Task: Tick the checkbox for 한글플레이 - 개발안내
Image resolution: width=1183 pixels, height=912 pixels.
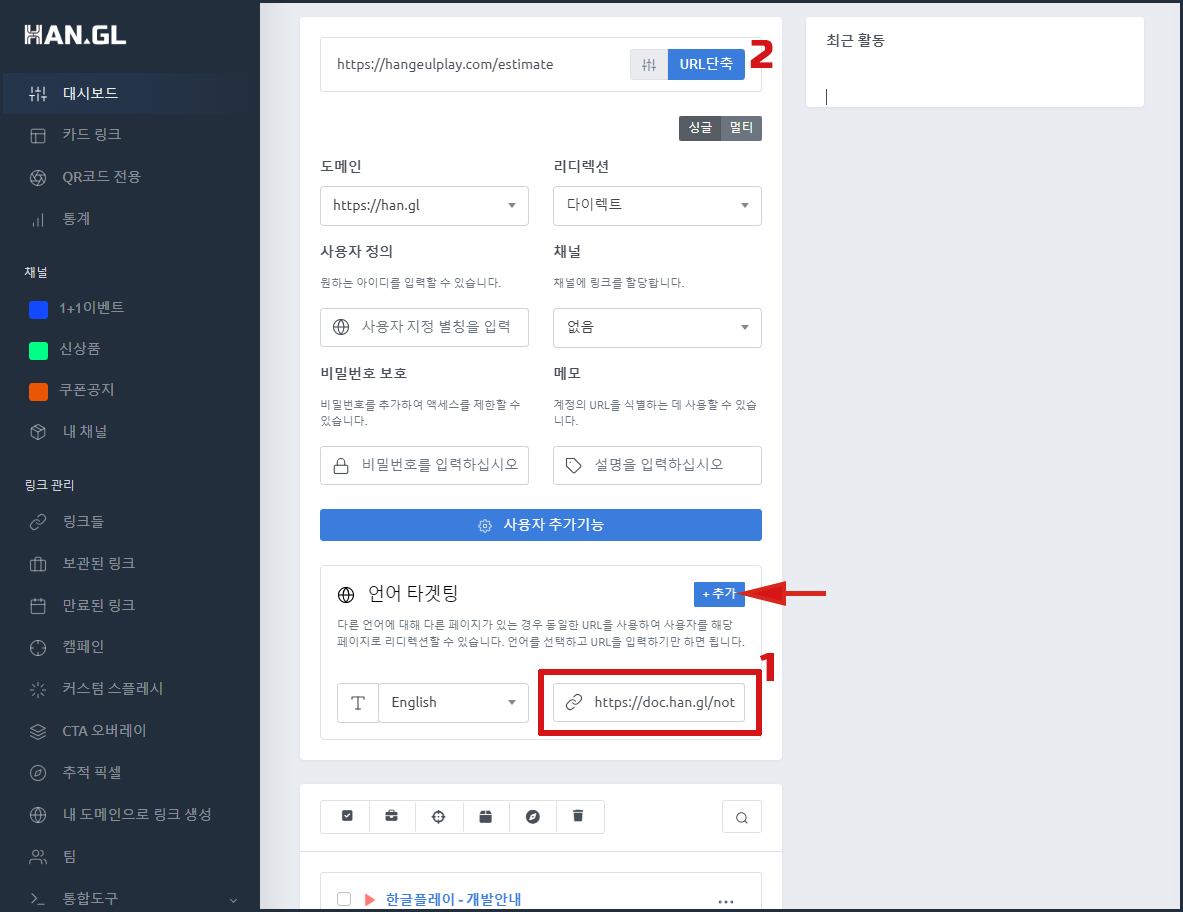Action: 344,898
